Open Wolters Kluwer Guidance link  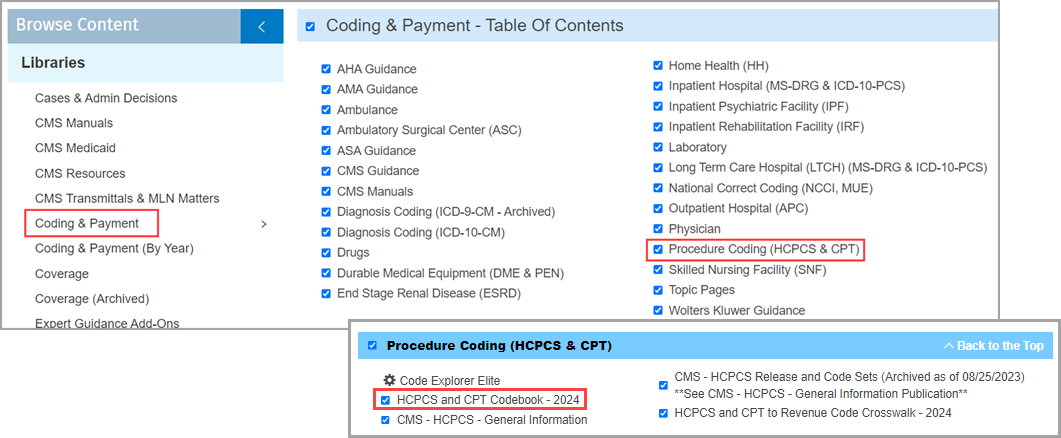click(x=737, y=311)
